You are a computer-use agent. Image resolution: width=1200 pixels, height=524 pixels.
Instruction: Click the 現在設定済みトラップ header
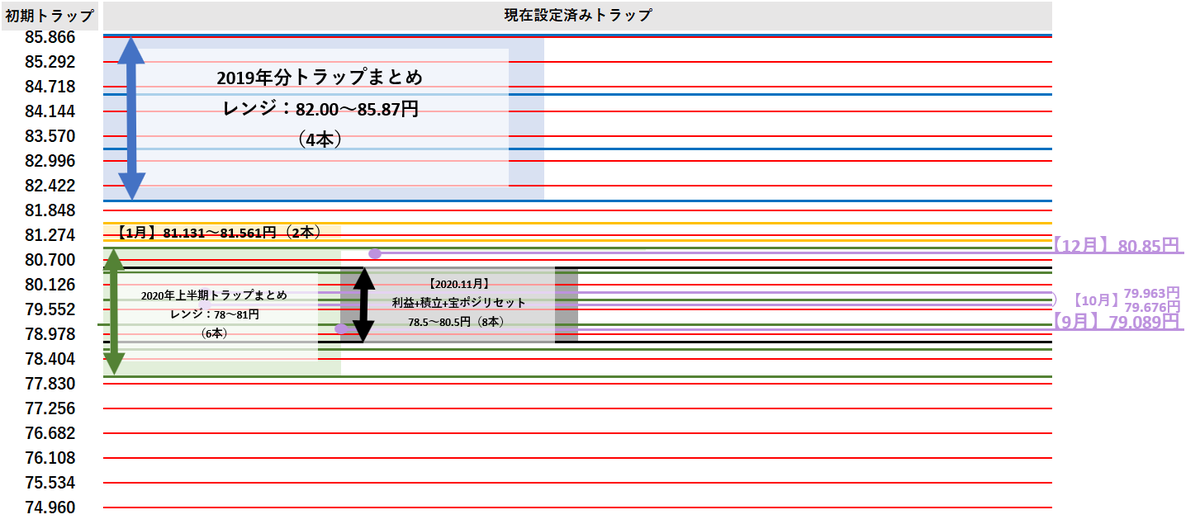coord(577,16)
